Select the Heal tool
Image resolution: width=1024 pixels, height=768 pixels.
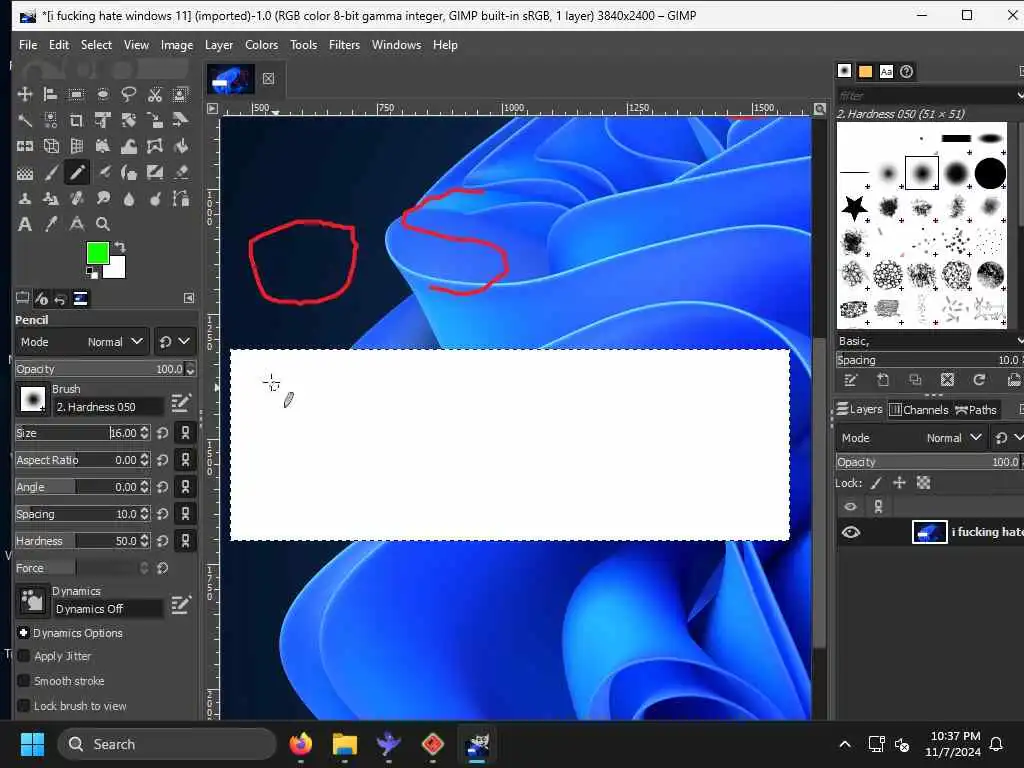[x=76, y=199]
